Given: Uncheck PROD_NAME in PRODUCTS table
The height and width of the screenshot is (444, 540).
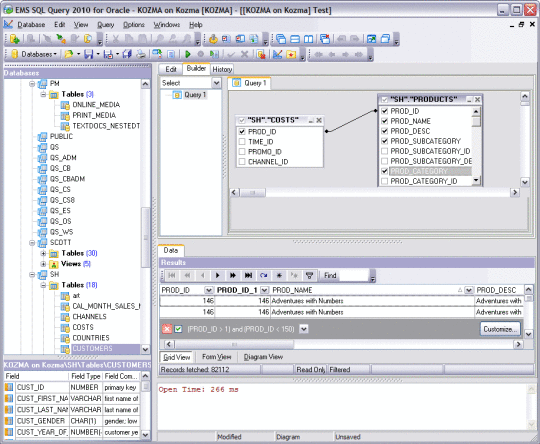Looking at the screenshot, I should tap(385, 121).
